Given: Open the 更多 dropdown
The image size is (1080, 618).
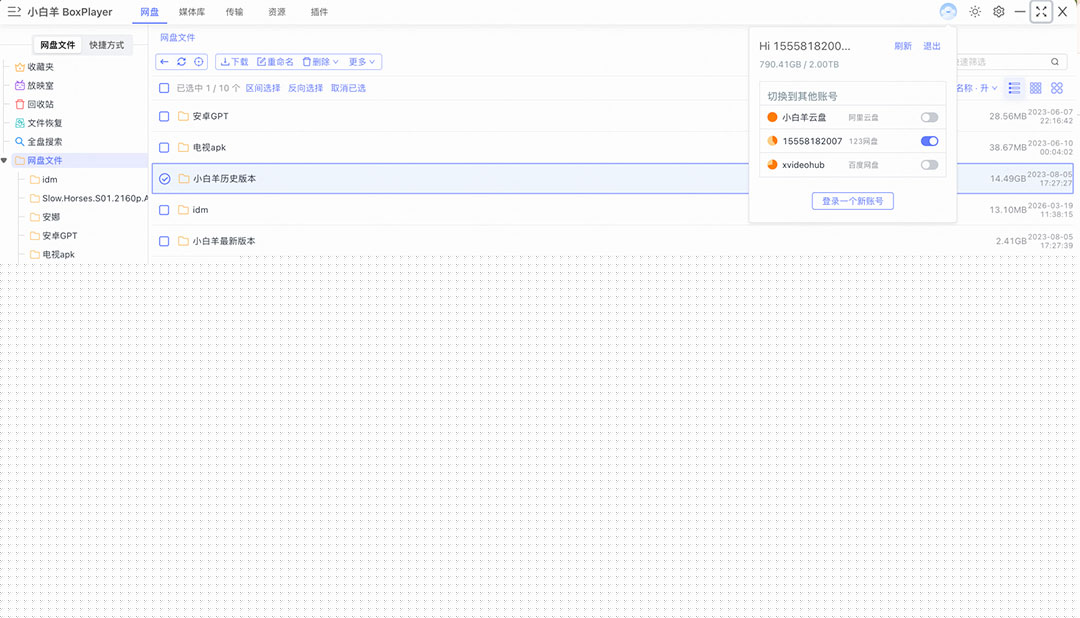Looking at the screenshot, I should click(362, 62).
